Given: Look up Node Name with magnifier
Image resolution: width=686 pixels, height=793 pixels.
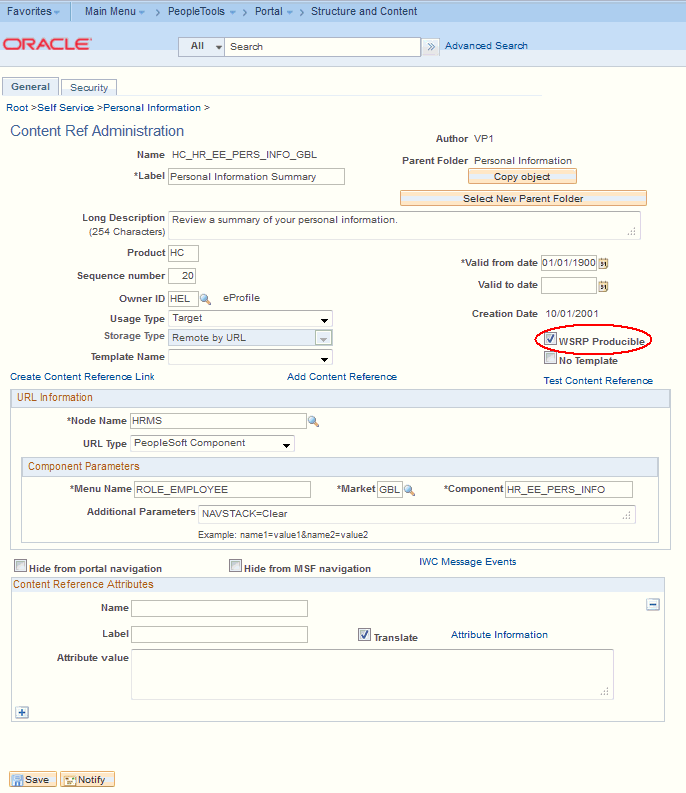Looking at the screenshot, I should 314,421.
